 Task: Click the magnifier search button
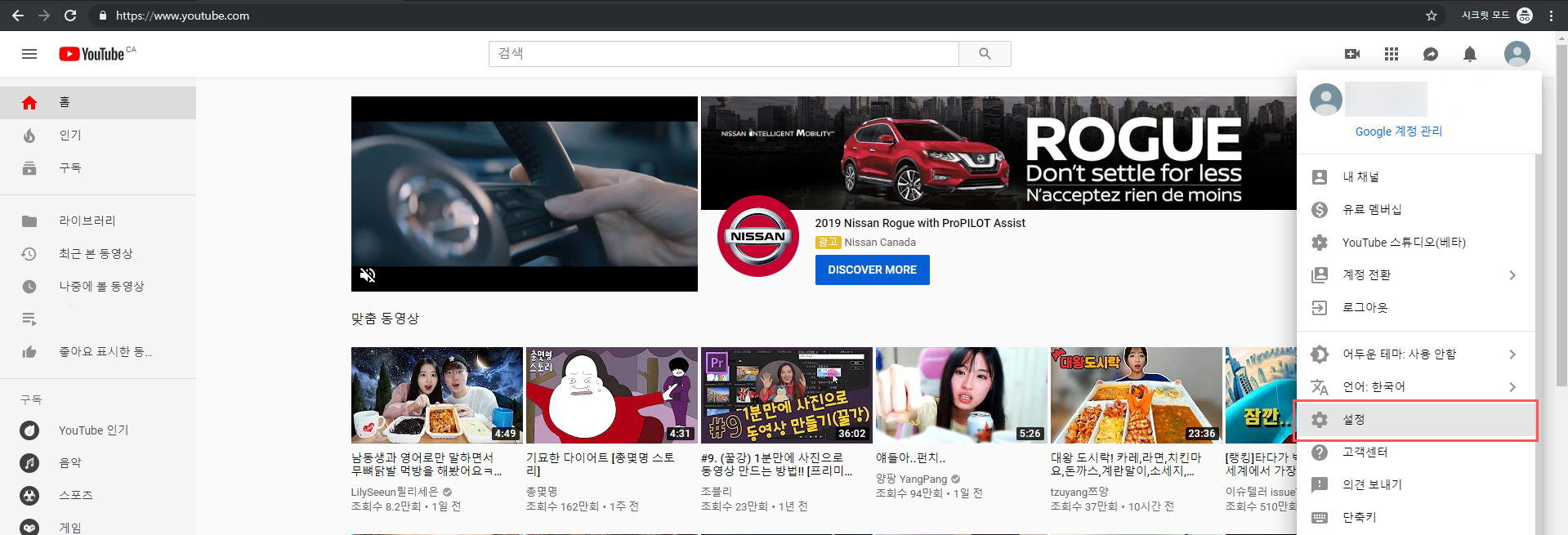tap(985, 54)
